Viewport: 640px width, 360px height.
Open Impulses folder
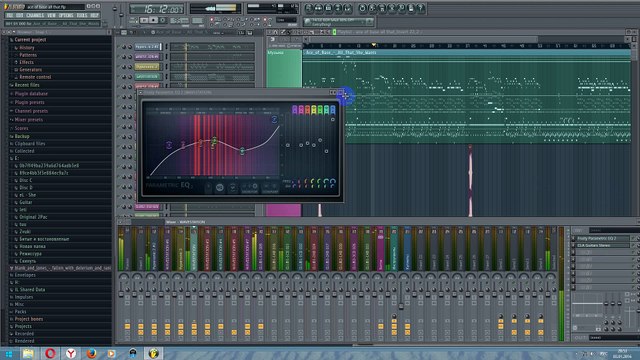(x=24, y=297)
